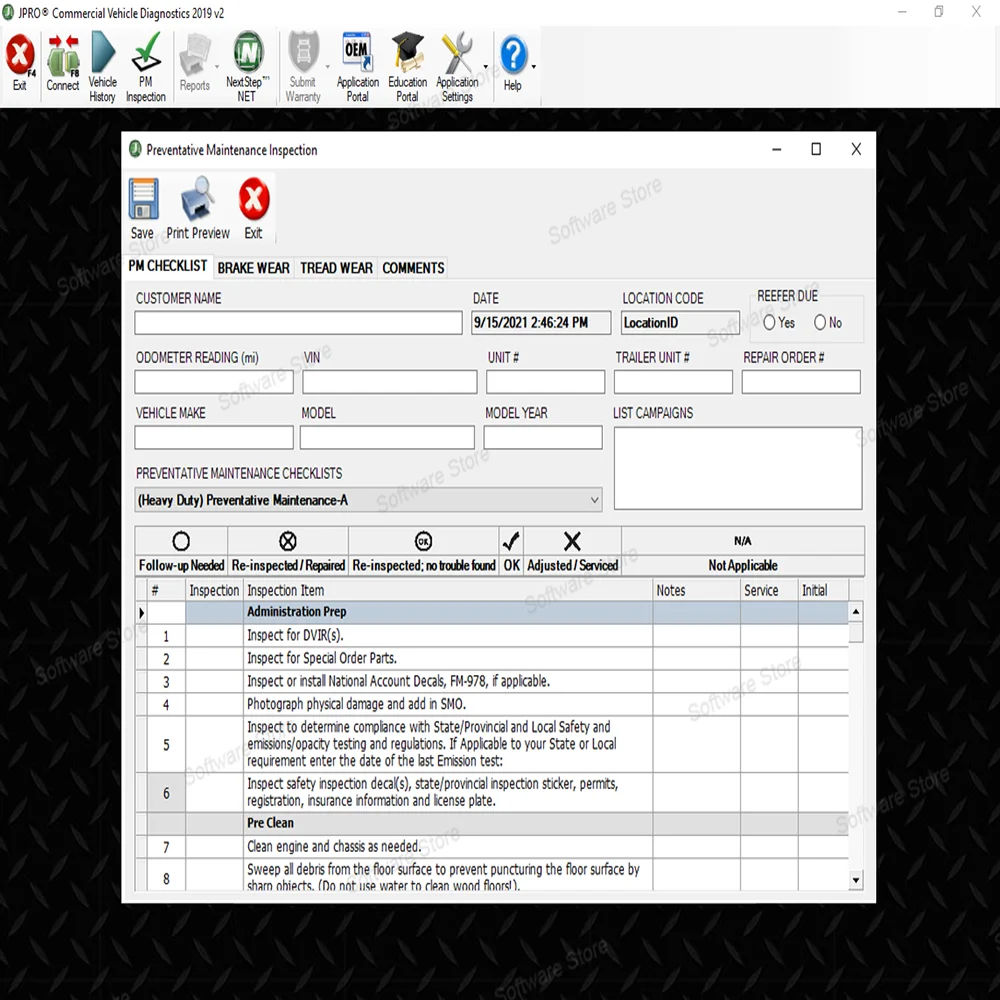Viewport: 1000px width, 1000px height.
Task: Expand the Application Settings dropdown arrow
Action: coord(485,66)
